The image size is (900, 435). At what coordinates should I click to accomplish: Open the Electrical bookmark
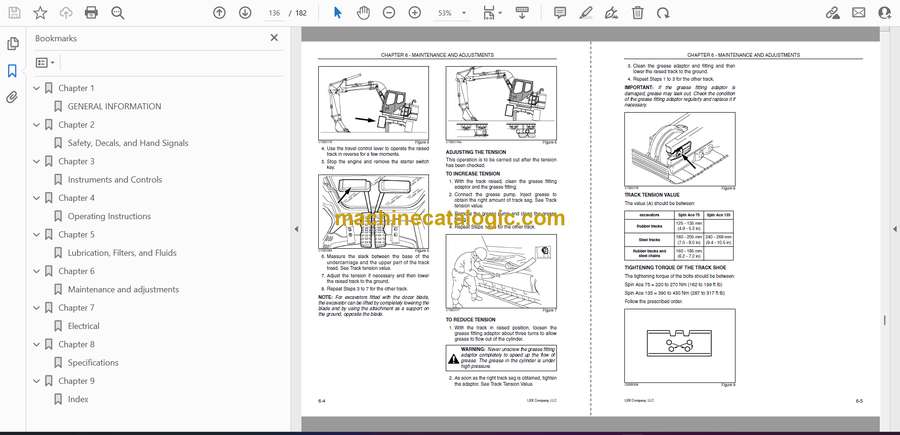point(83,326)
